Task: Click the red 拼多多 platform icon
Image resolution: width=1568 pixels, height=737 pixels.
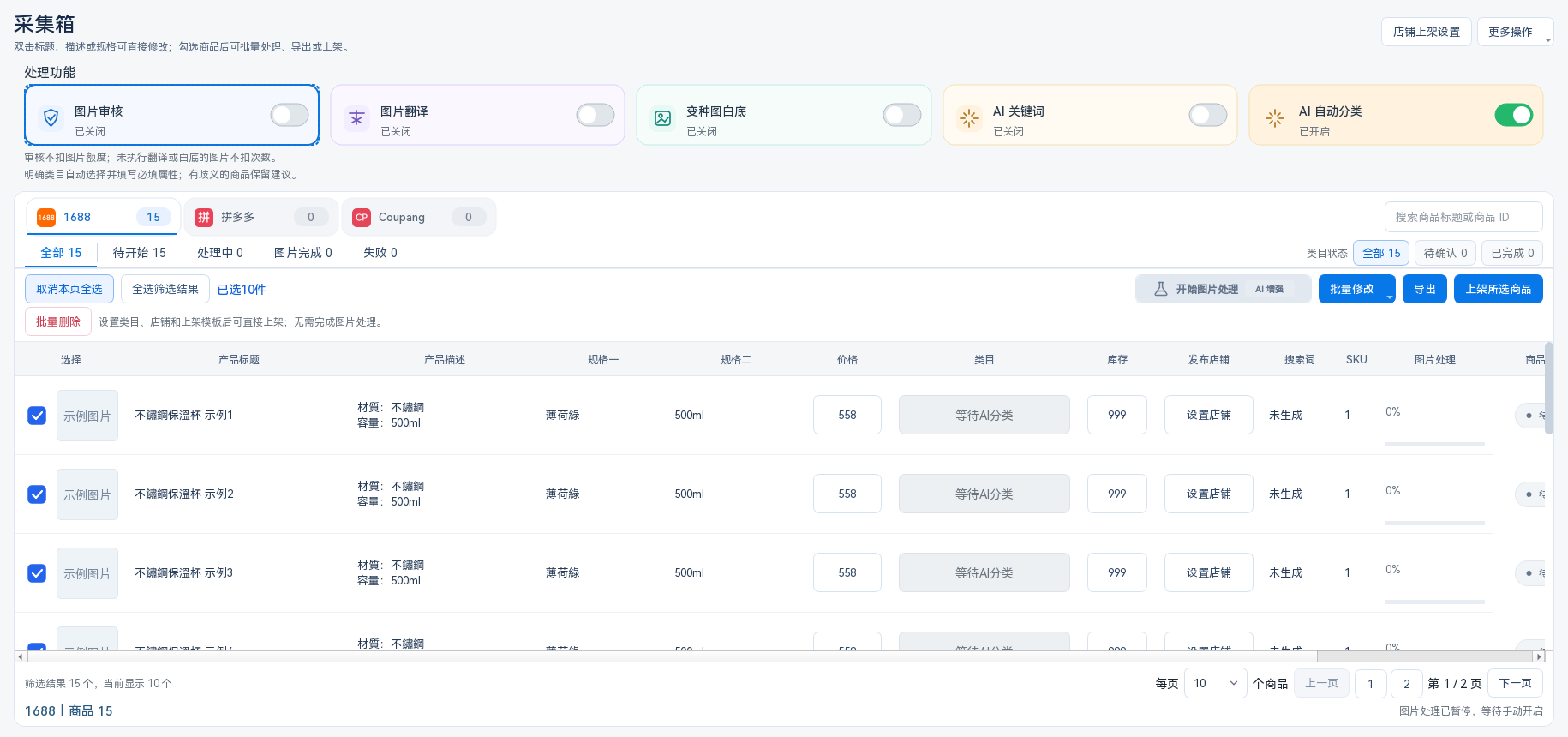Action: [204, 218]
